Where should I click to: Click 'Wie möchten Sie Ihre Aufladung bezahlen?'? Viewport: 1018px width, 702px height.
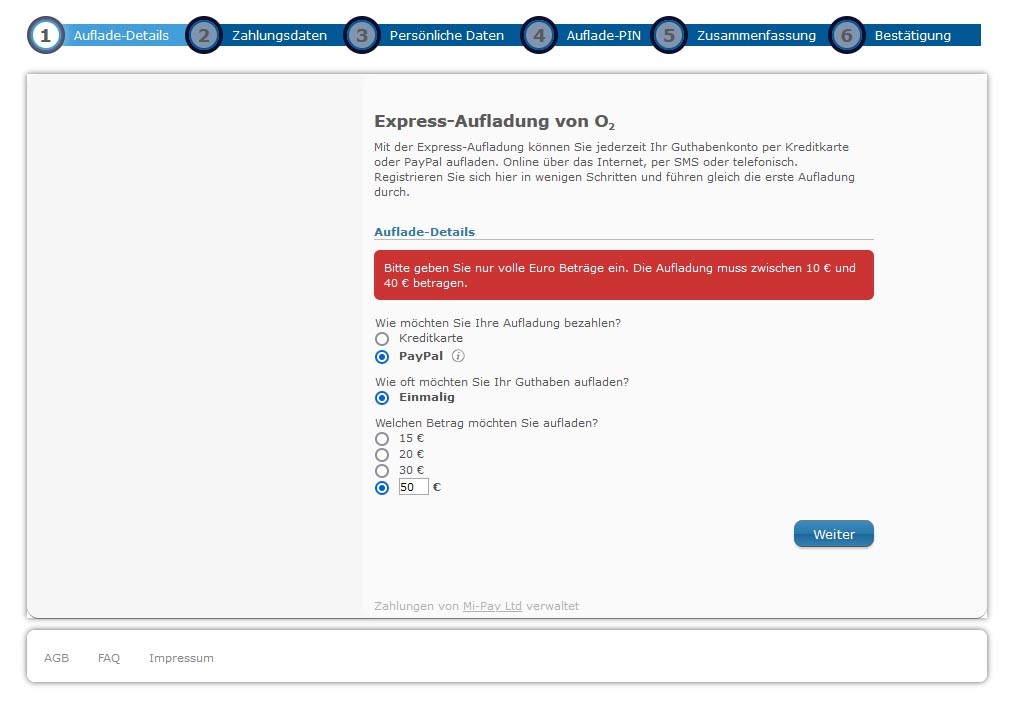[x=498, y=323]
